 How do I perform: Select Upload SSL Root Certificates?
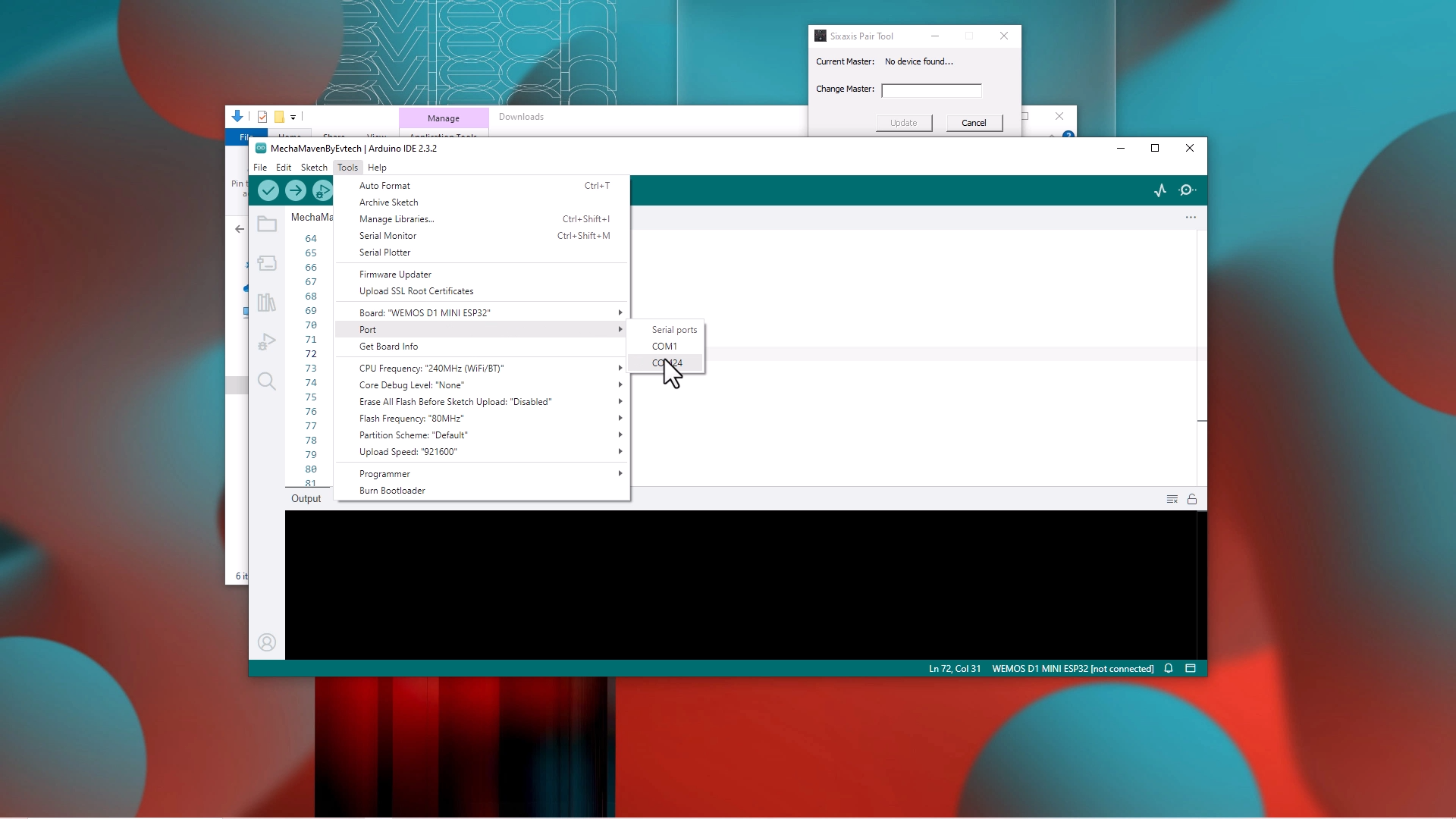click(x=482, y=291)
